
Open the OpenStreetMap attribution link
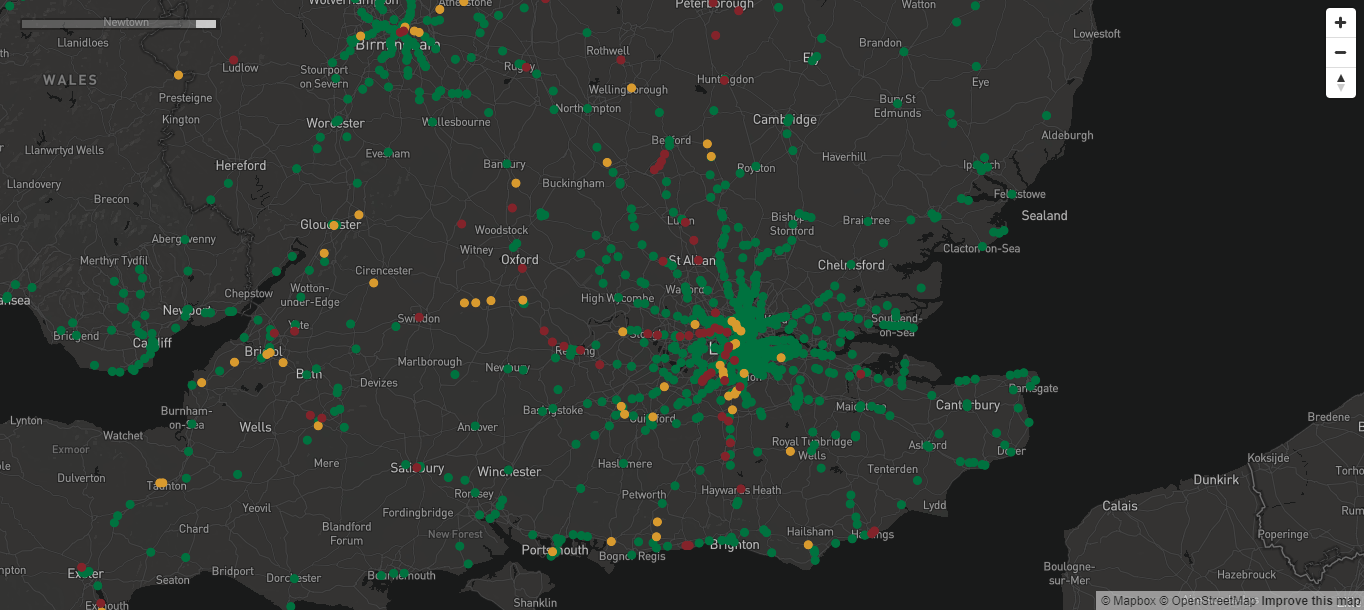tap(1207, 601)
